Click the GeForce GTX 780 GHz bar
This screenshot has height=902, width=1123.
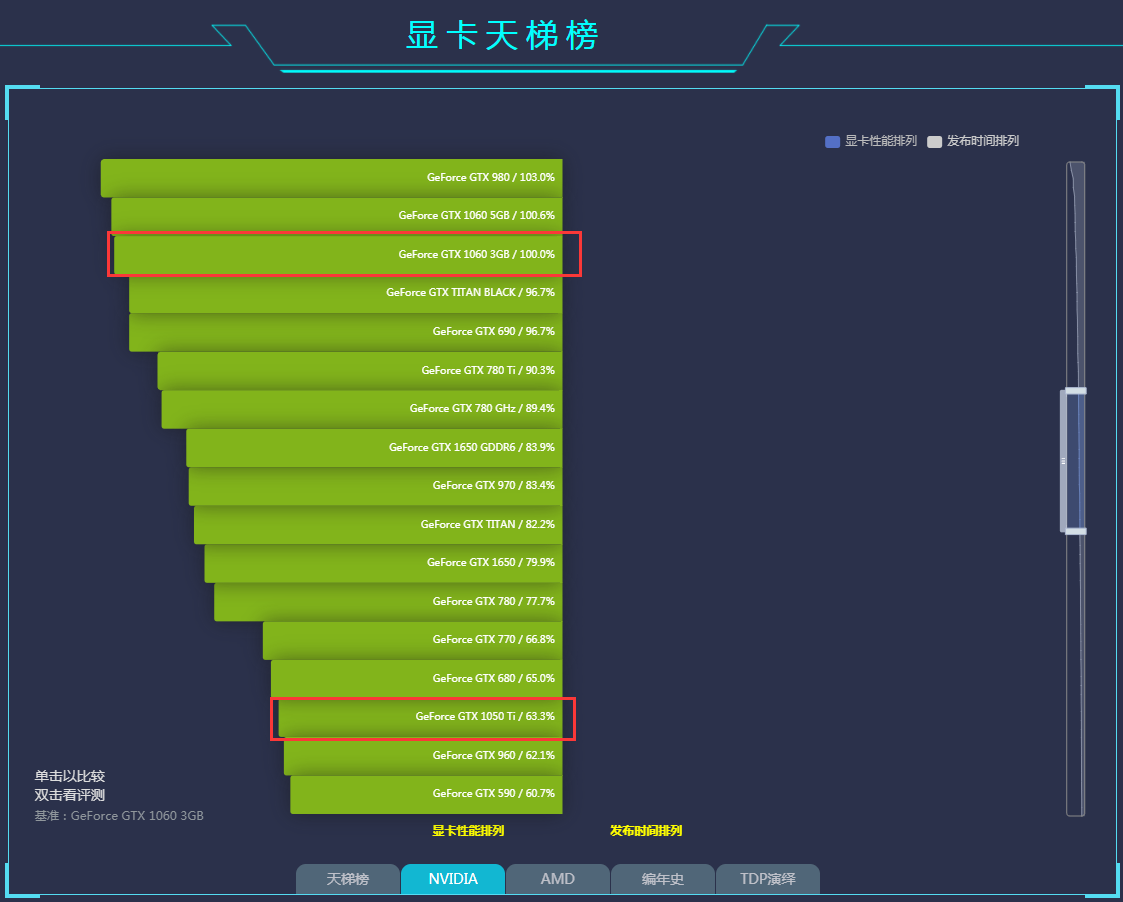click(362, 409)
